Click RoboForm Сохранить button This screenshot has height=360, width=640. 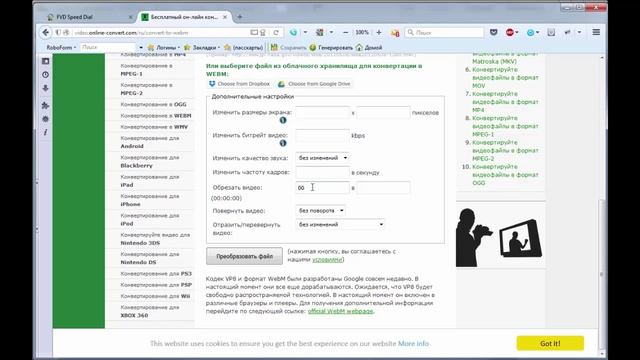click(288, 47)
